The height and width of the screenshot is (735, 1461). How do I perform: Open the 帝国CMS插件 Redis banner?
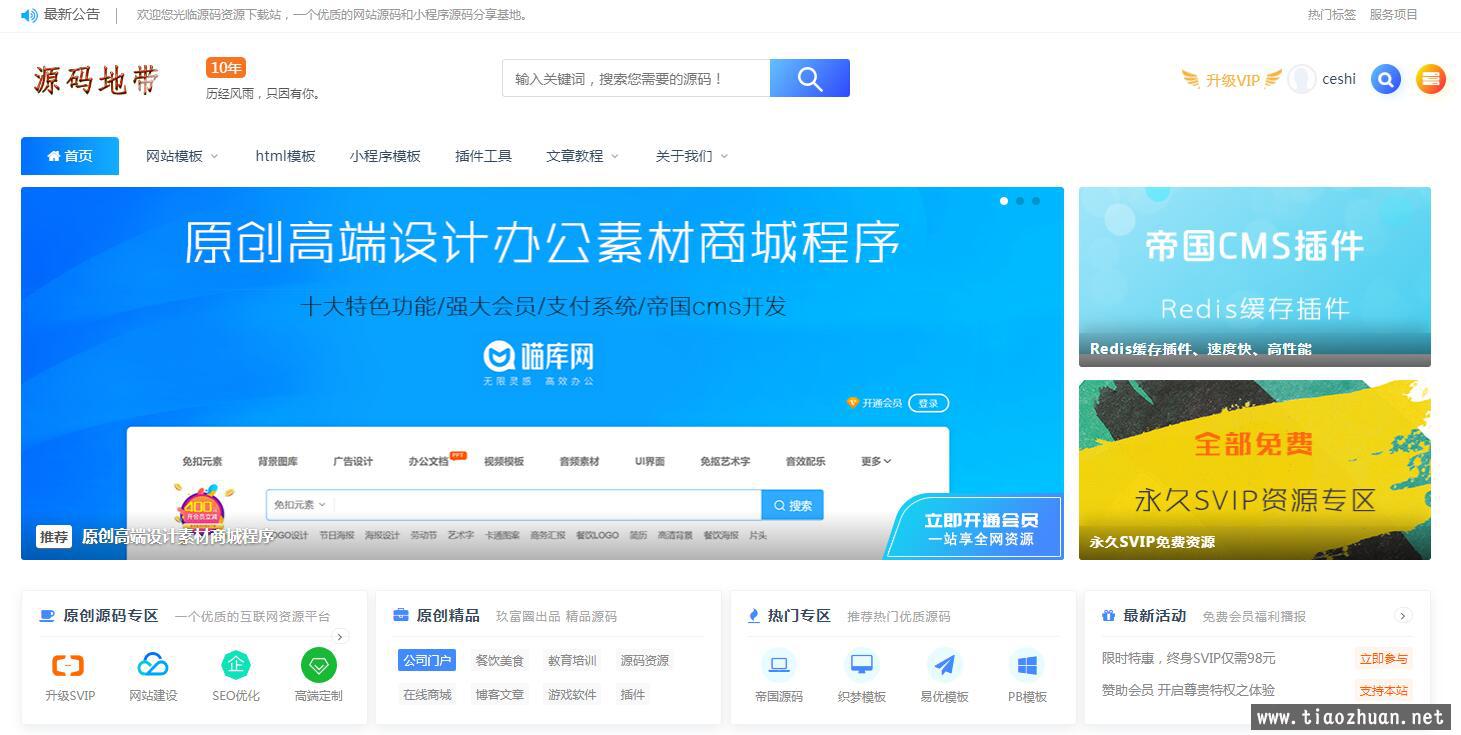pos(1255,277)
